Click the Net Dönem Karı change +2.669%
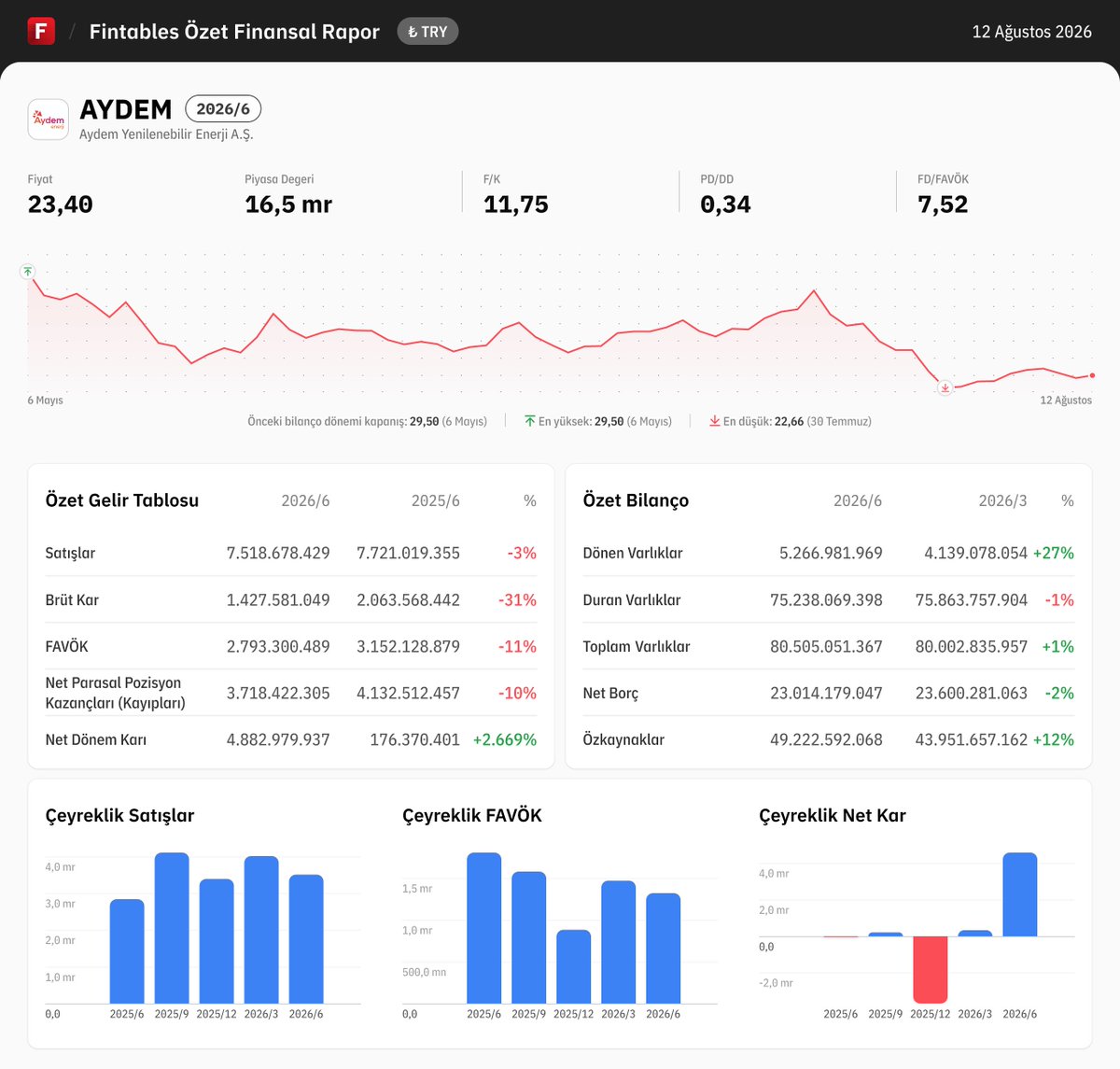1120x1069 pixels. tap(505, 739)
